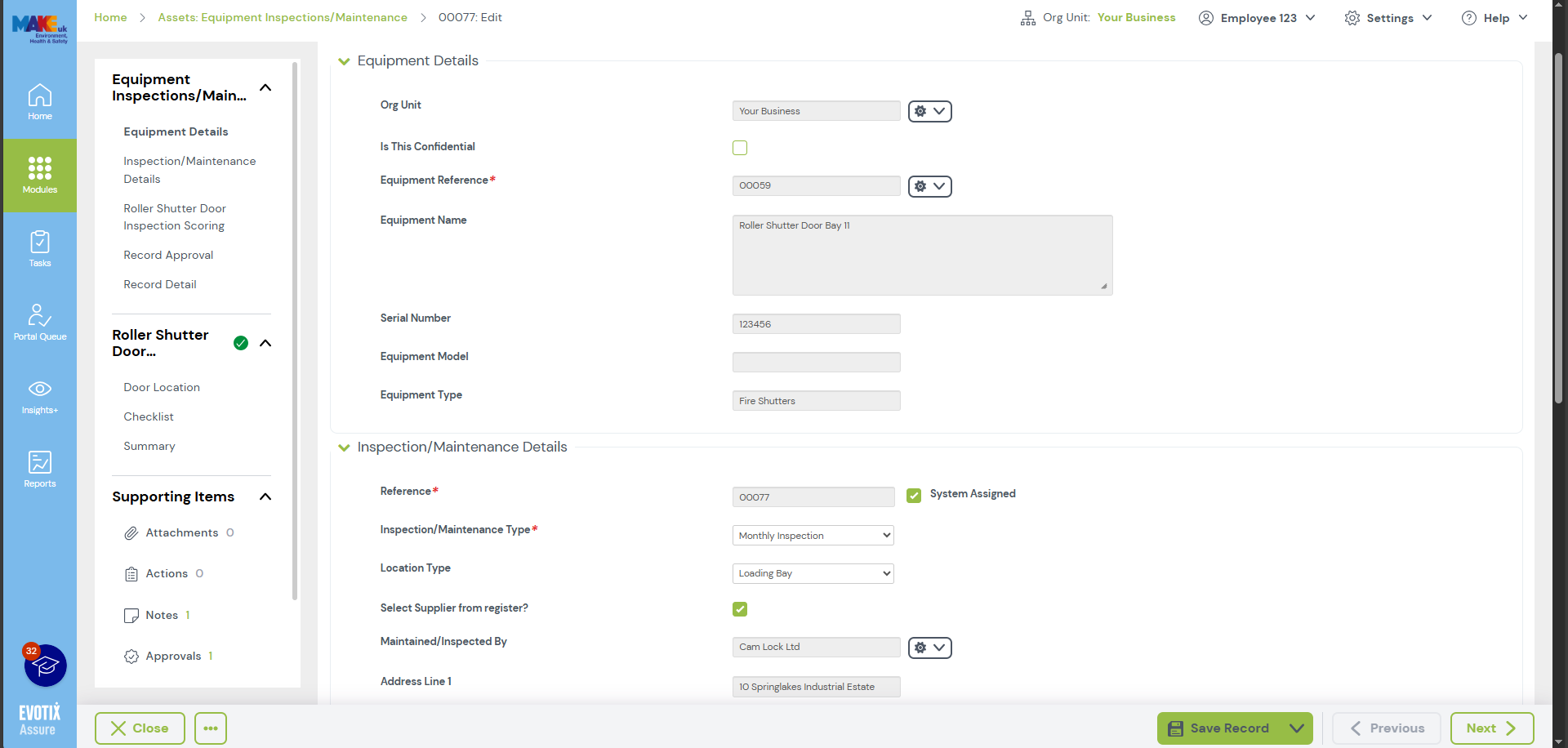The width and height of the screenshot is (1568, 748).
Task: Go to Door Location section
Action: (x=162, y=387)
